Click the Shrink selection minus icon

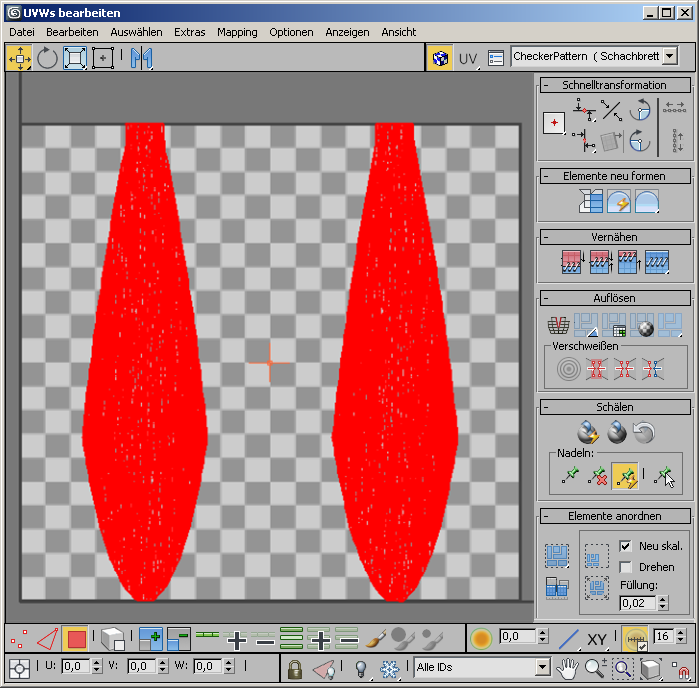coord(179,639)
